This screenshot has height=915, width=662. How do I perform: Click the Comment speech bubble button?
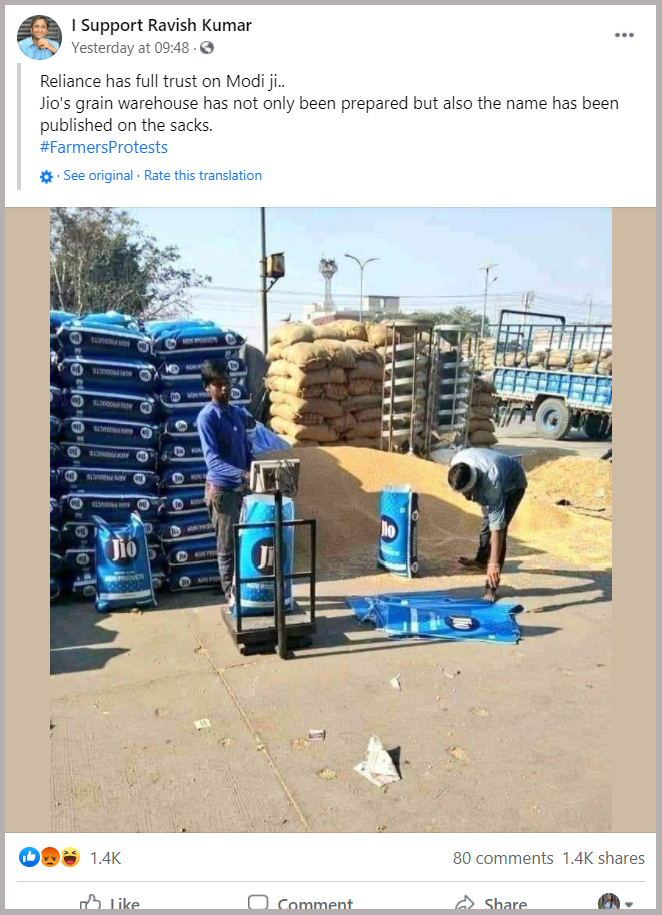pyautogui.click(x=301, y=903)
